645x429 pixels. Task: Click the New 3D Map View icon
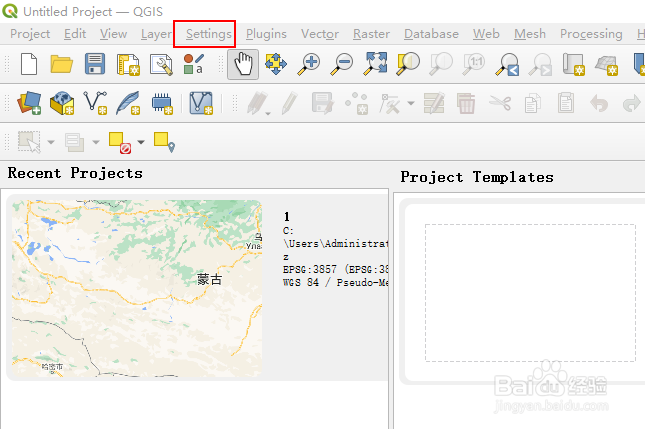point(606,65)
